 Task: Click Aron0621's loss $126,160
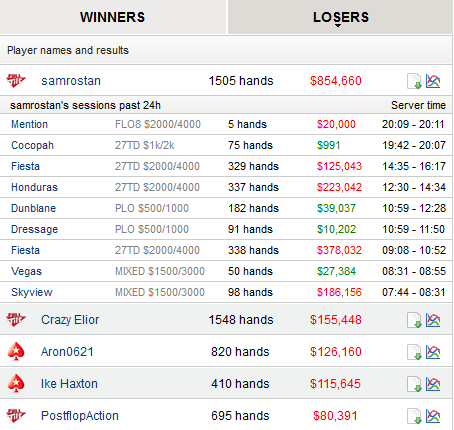(x=336, y=352)
